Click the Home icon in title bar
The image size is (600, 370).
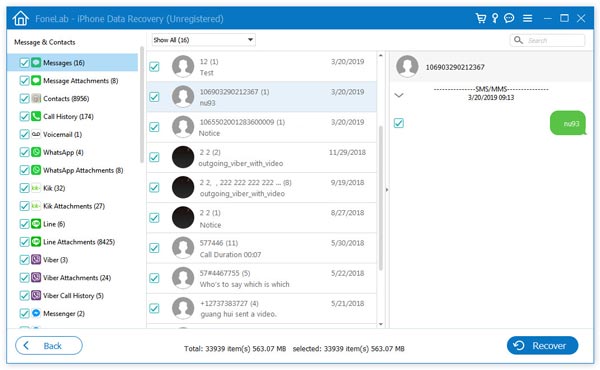(x=20, y=18)
